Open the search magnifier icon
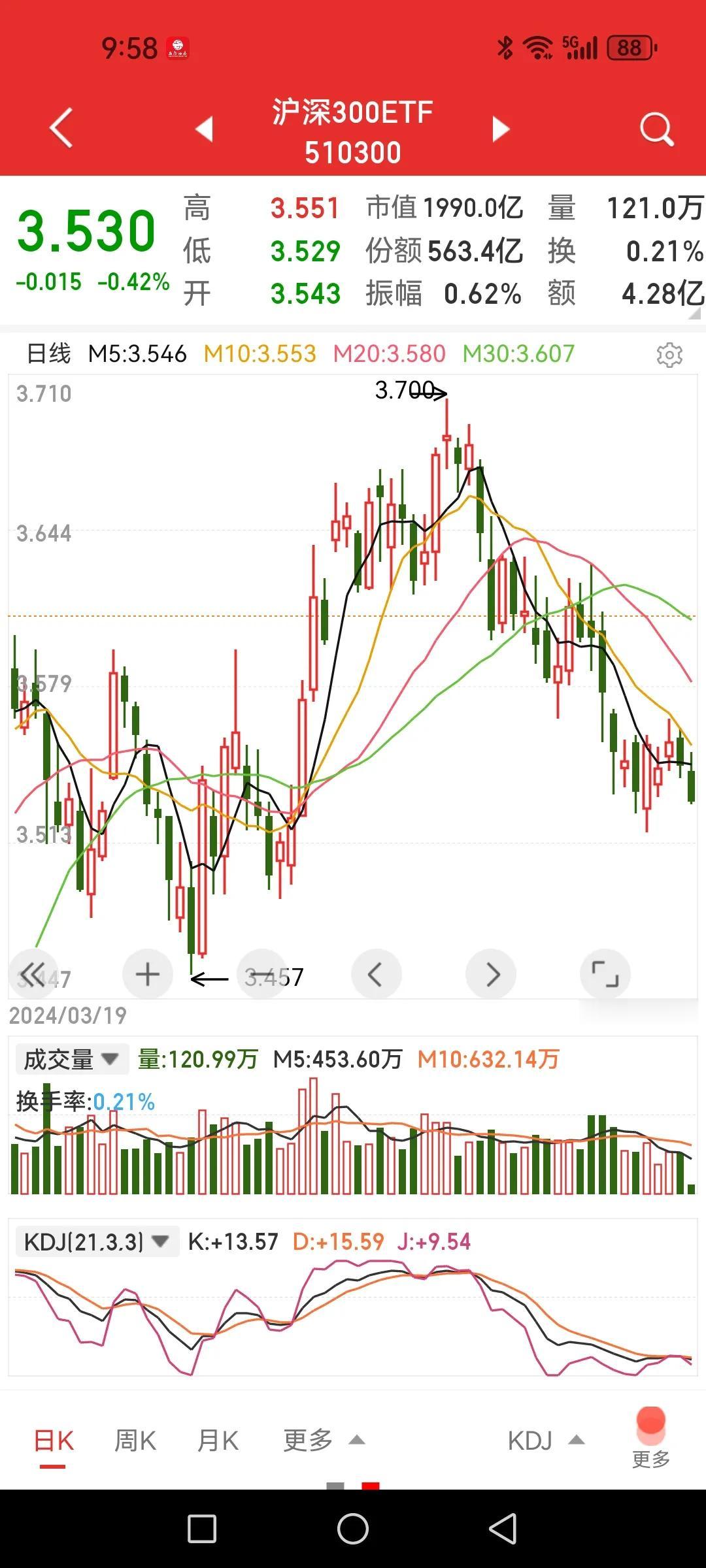Screen dimensions: 706x1568 [656, 129]
